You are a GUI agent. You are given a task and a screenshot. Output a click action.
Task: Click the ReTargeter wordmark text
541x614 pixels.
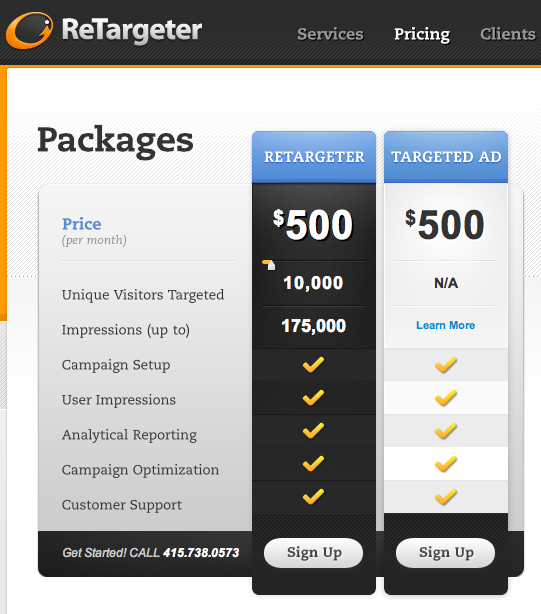(132, 31)
